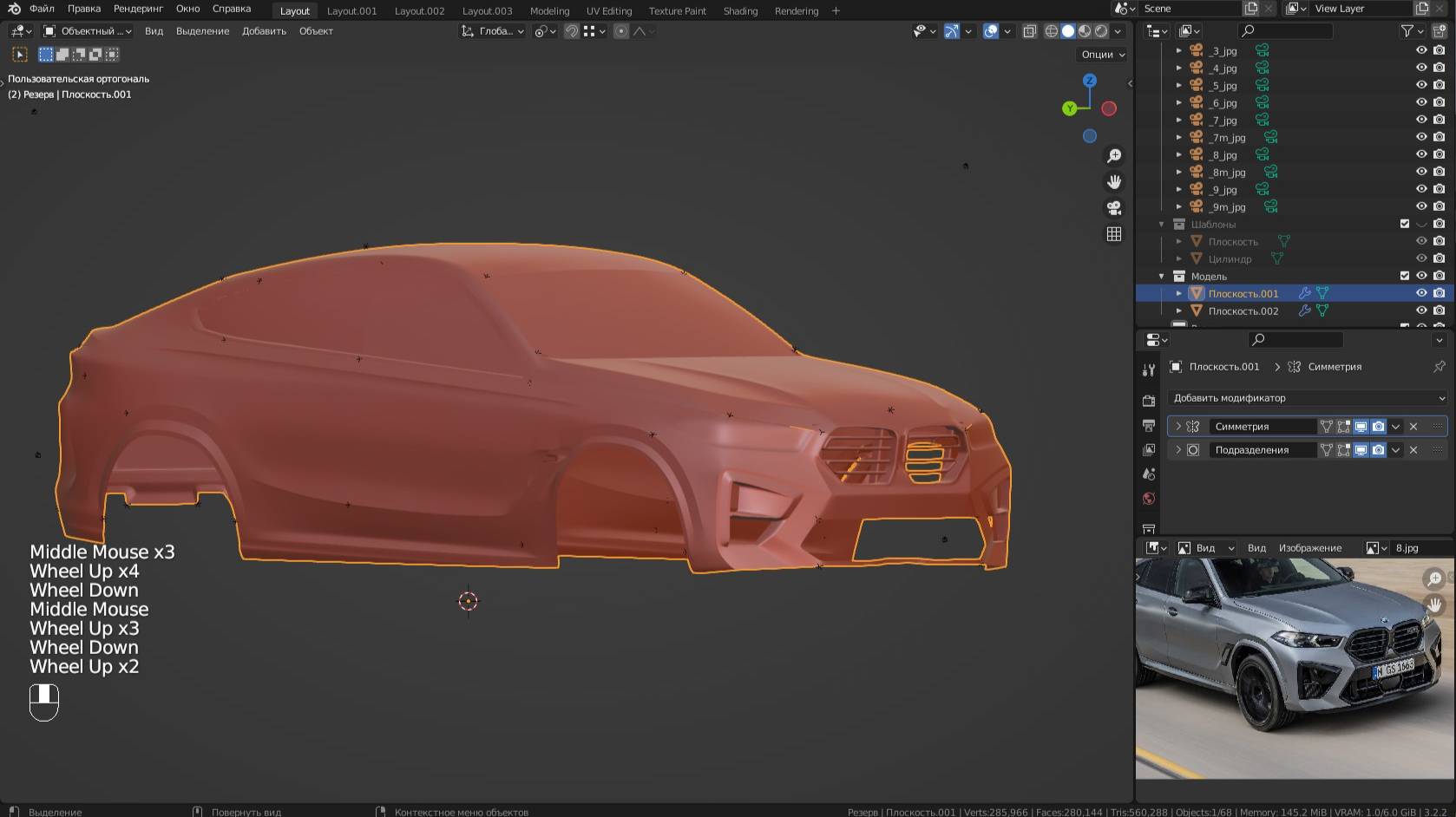1456x817 pixels.
Task: Click the Плоскость.001 breadcrumb in properties
Action: pos(1223,367)
